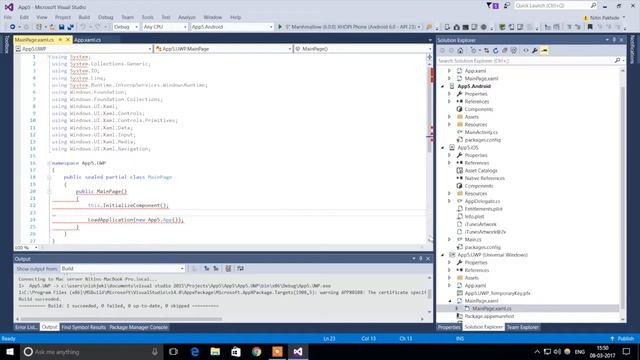Screen dimensions: 640x360
Task: Click the Properties wrench icon in Solution Explorer
Action: (x=535, y=51)
